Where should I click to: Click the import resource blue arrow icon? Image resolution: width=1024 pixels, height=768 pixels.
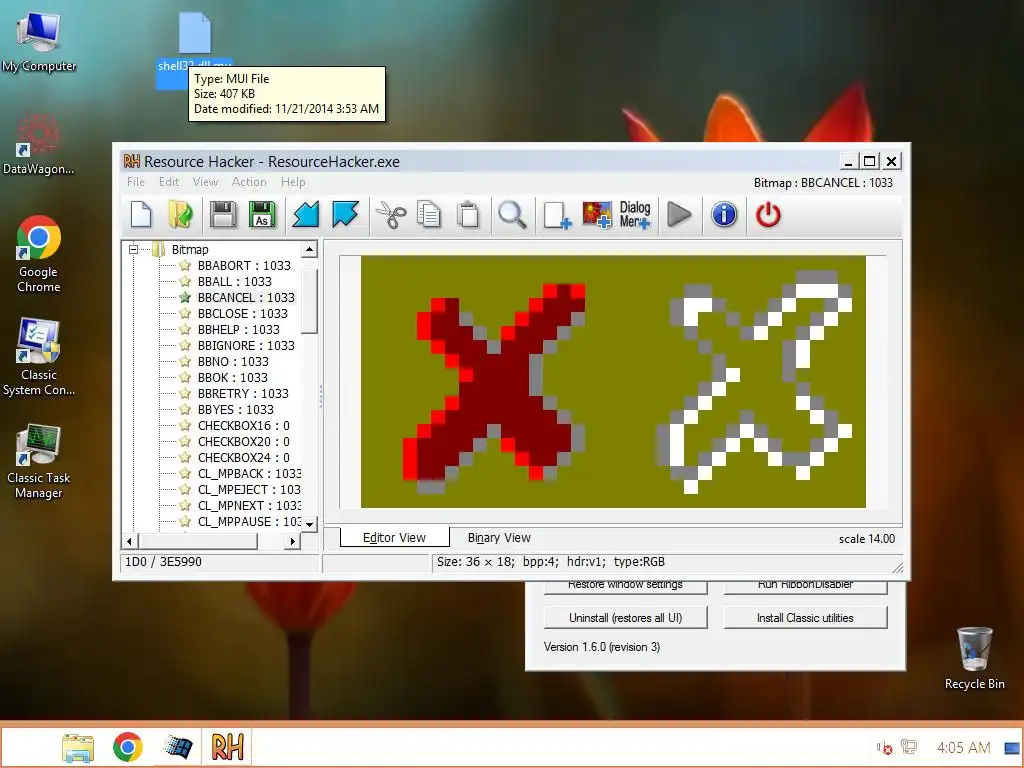[305, 215]
